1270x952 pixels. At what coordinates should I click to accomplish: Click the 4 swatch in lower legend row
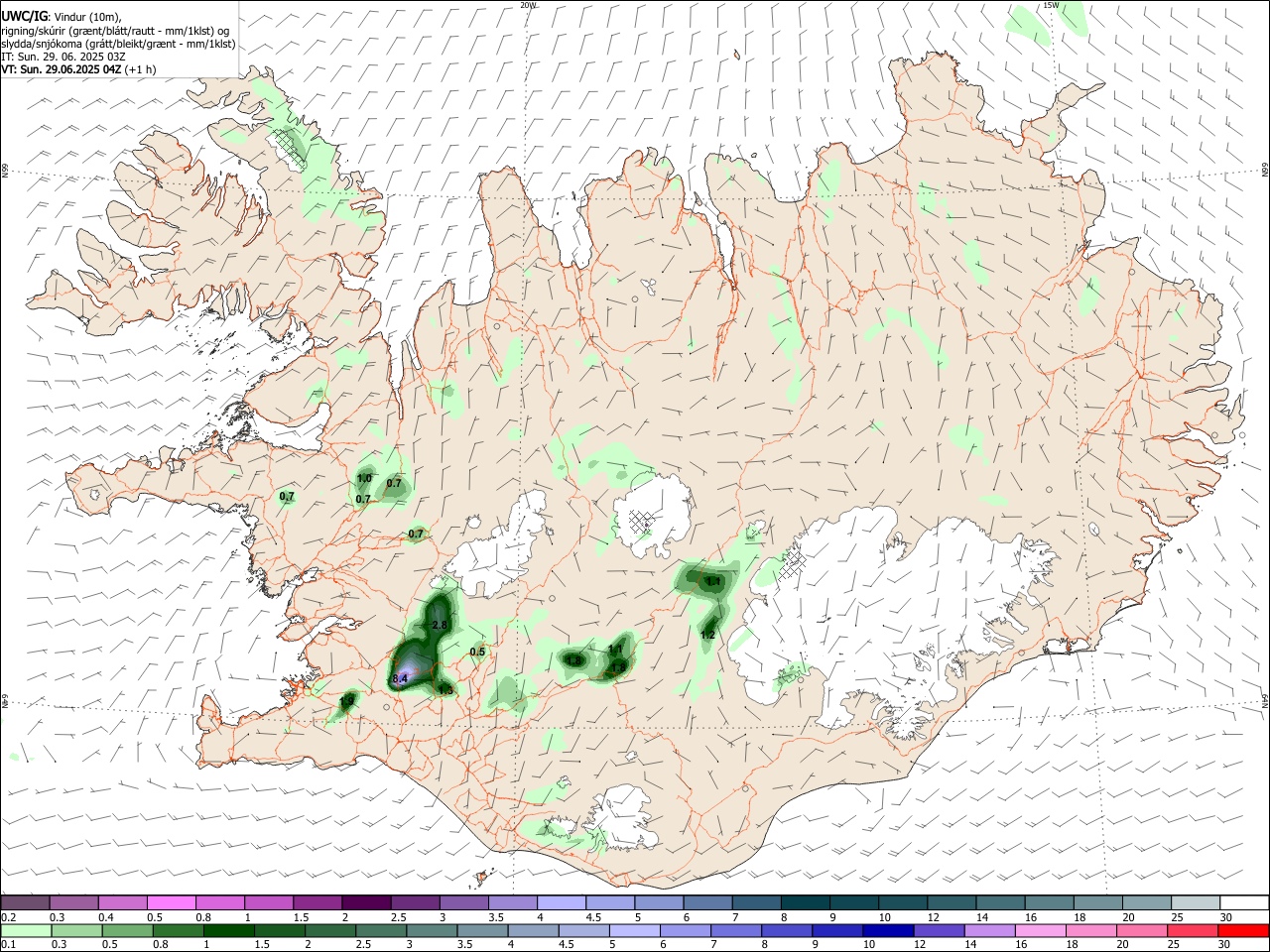tap(533, 930)
